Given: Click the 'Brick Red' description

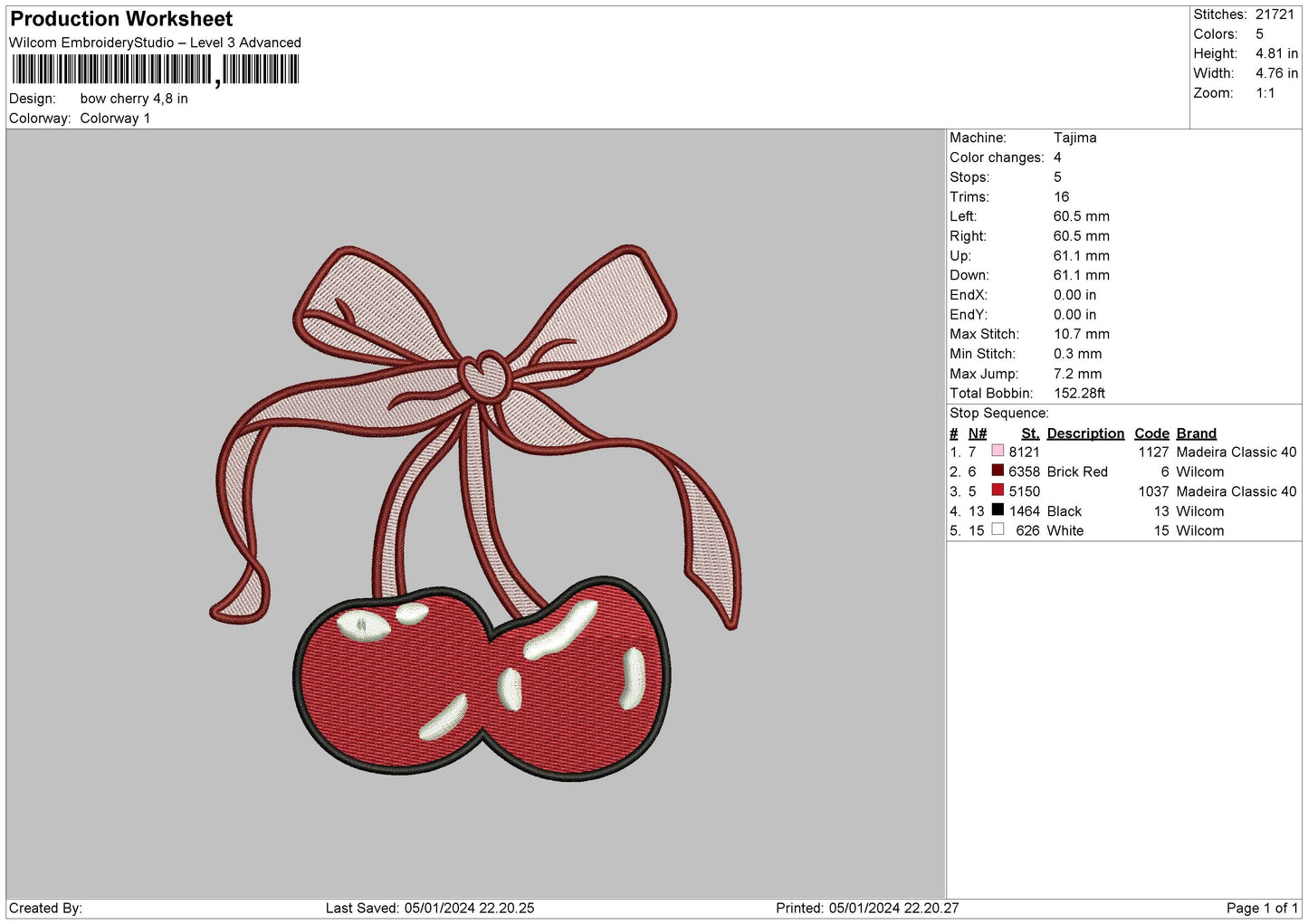Looking at the screenshot, I should [1077, 472].
